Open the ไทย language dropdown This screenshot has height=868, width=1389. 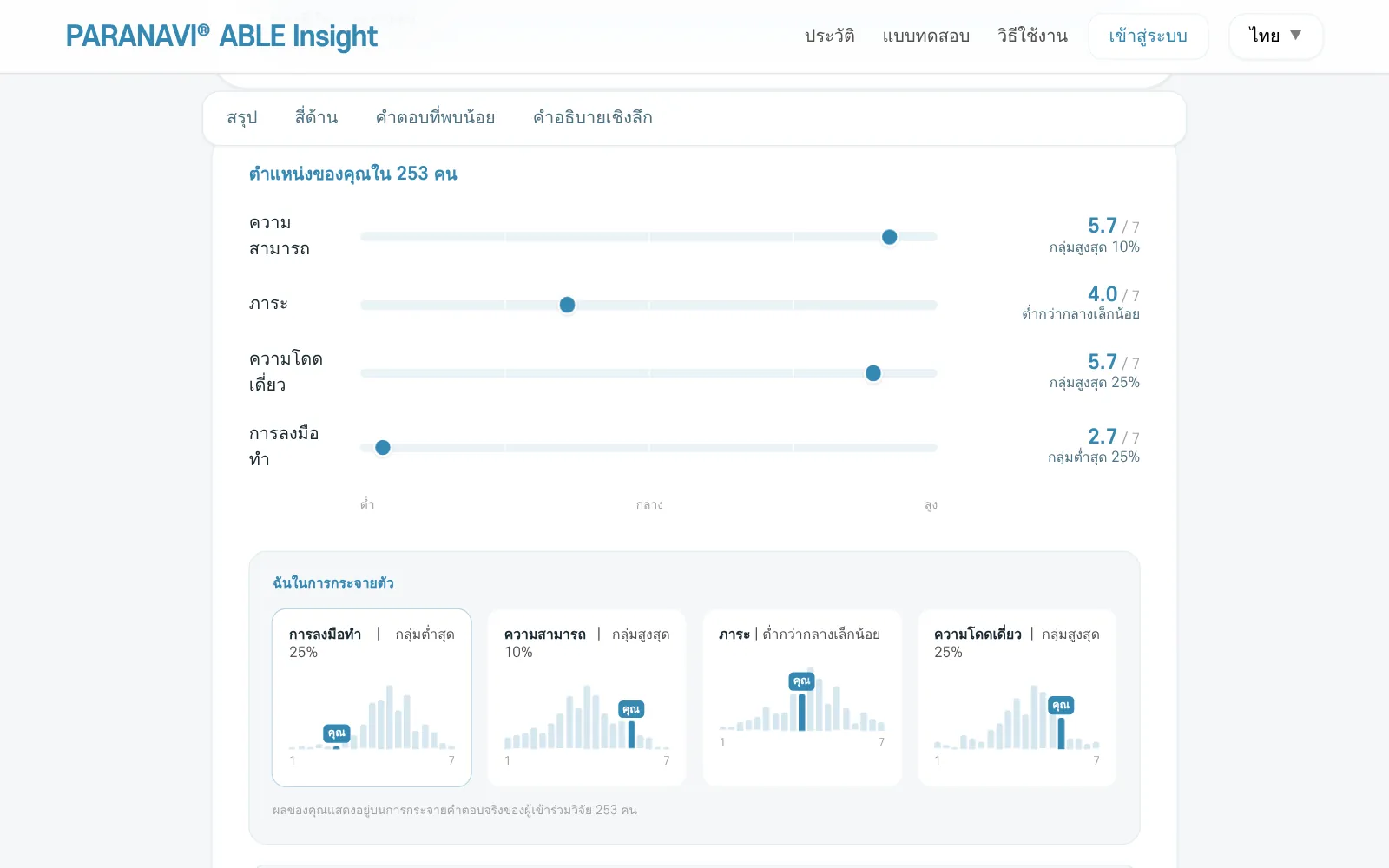[x=1275, y=36]
